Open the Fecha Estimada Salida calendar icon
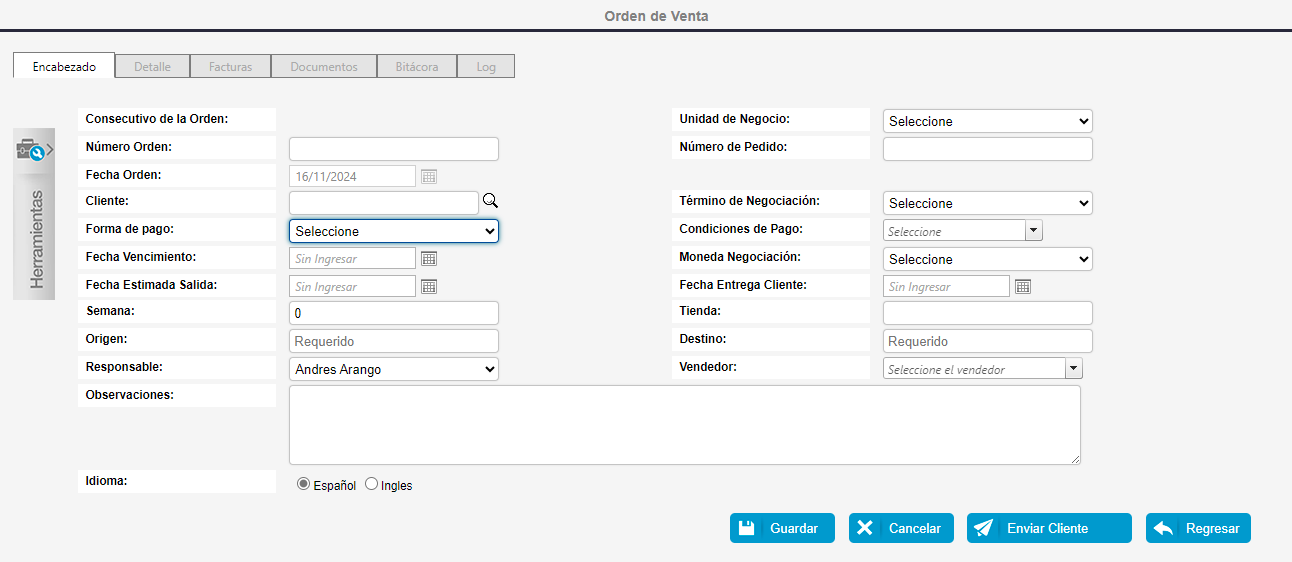 point(428,286)
